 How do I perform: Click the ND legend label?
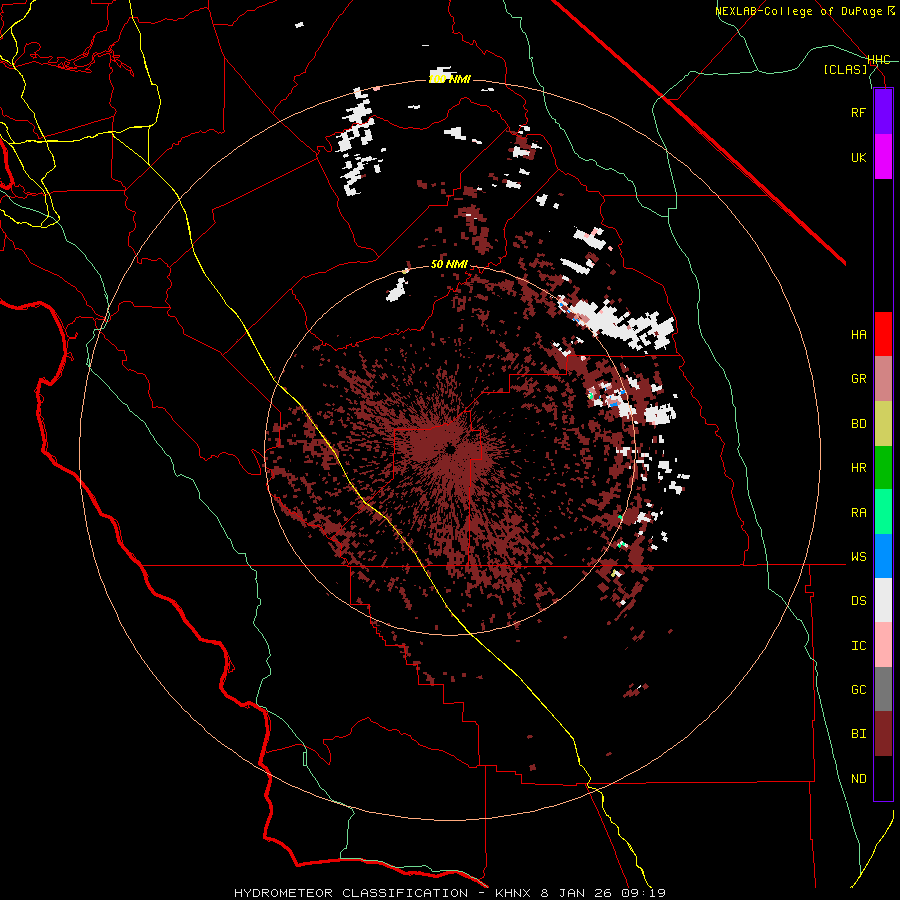pos(858,779)
